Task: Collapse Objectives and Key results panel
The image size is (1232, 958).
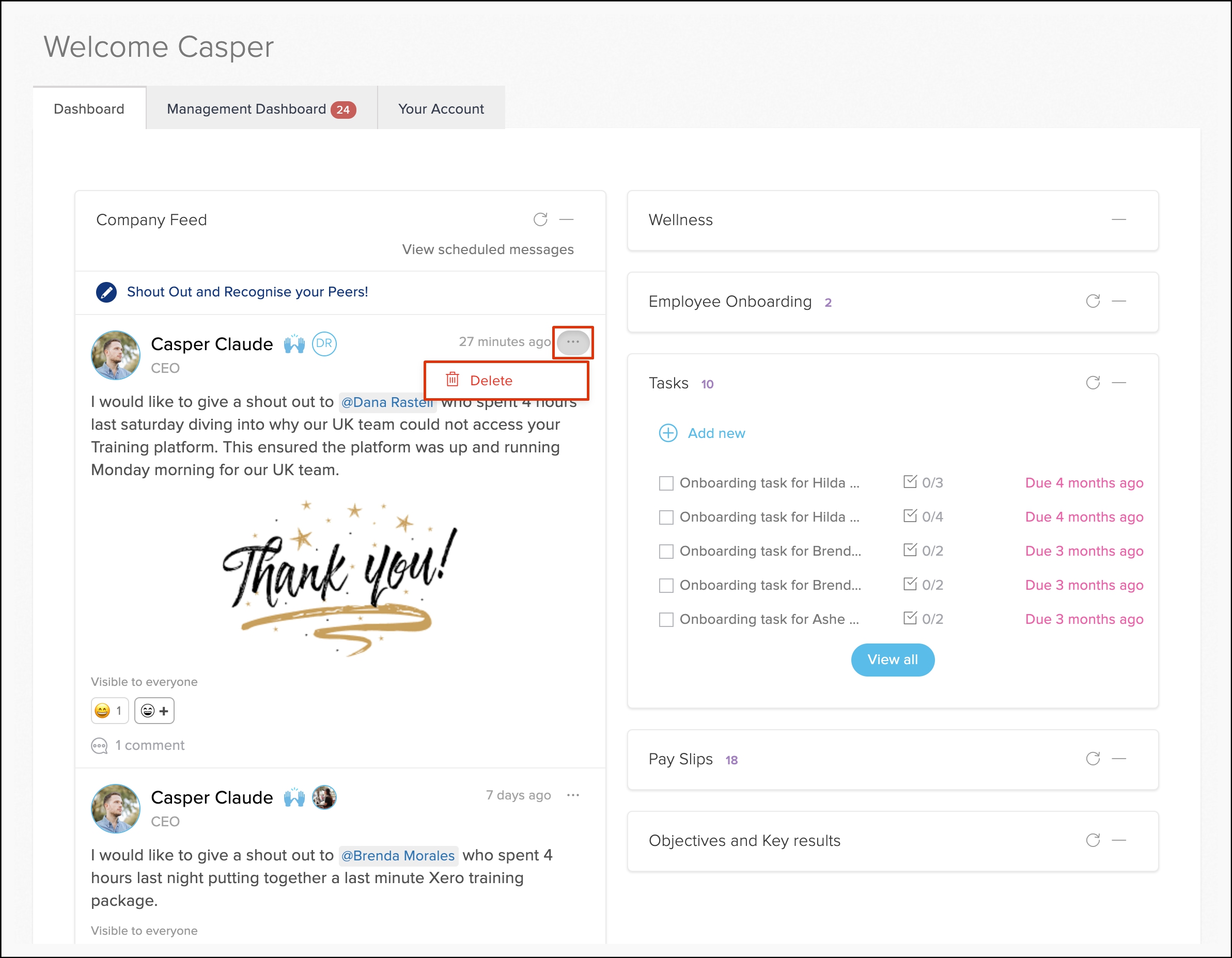Action: tap(1119, 840)
